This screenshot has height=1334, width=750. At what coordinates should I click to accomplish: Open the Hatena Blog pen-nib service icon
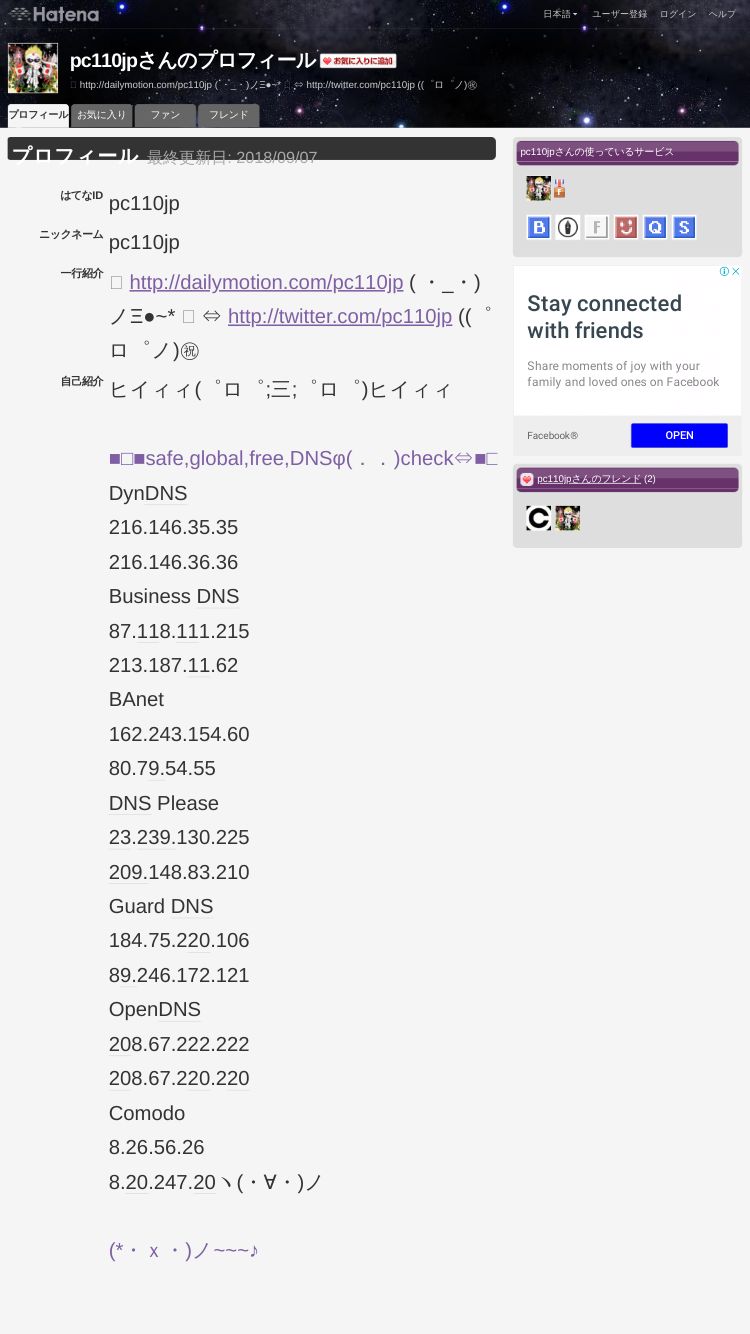[568, 227]
